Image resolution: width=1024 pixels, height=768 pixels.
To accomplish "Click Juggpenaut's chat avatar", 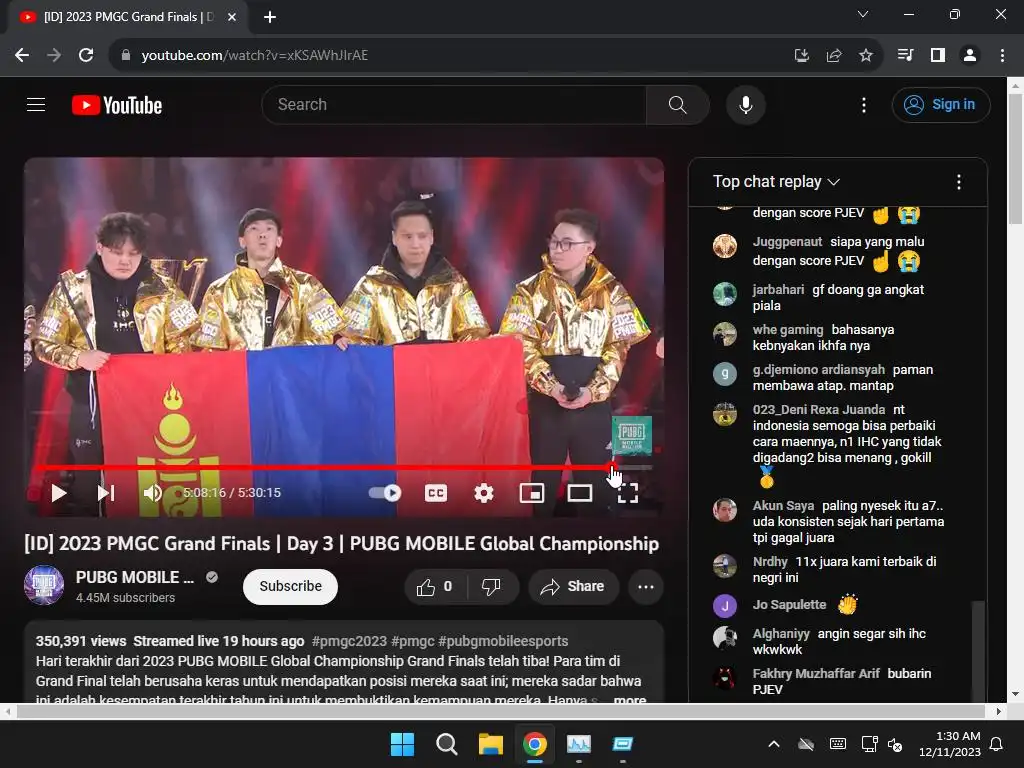I will coord(725,246).
